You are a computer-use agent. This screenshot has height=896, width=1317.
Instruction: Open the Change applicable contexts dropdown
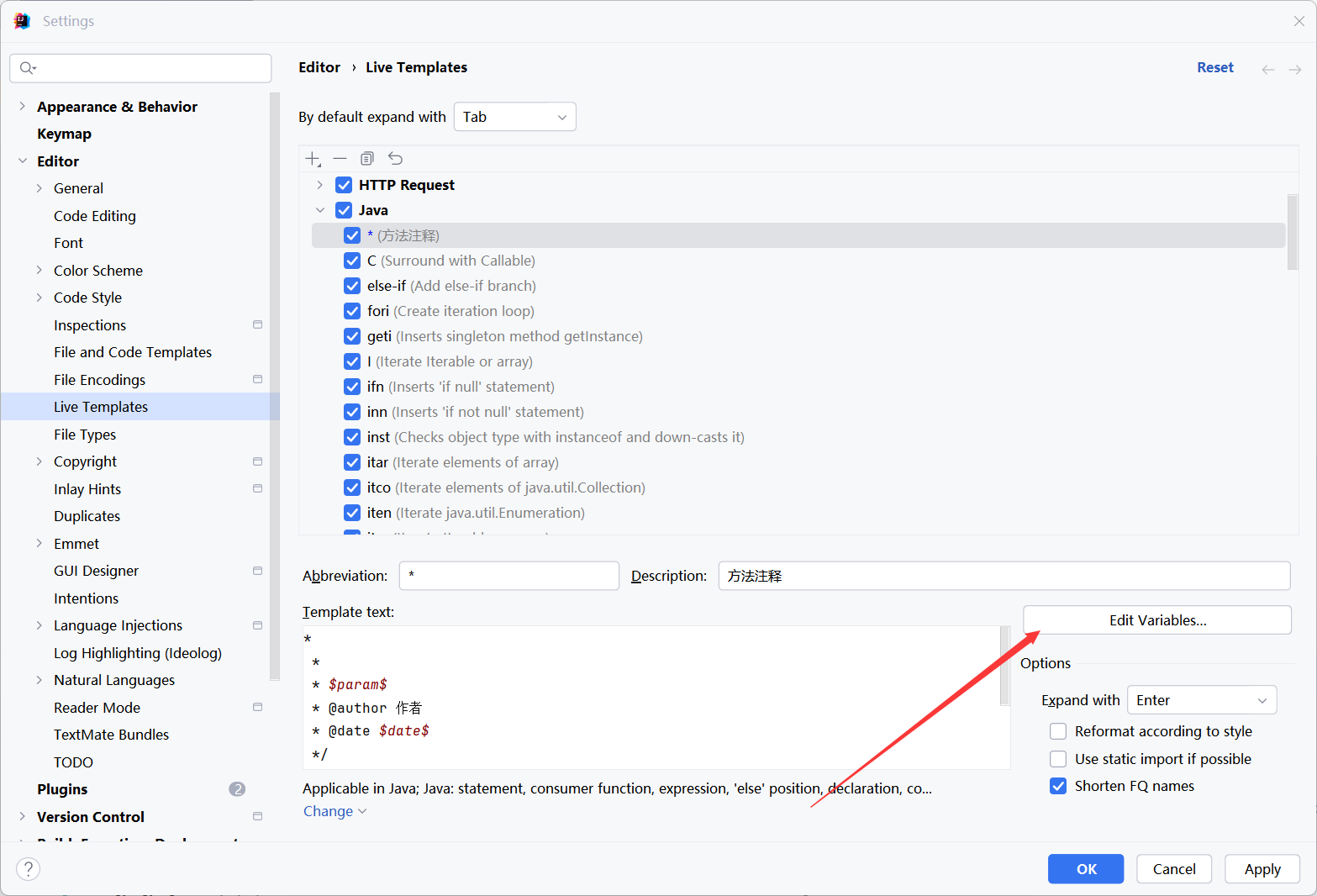pyautogui.click(x=335, y=811)
